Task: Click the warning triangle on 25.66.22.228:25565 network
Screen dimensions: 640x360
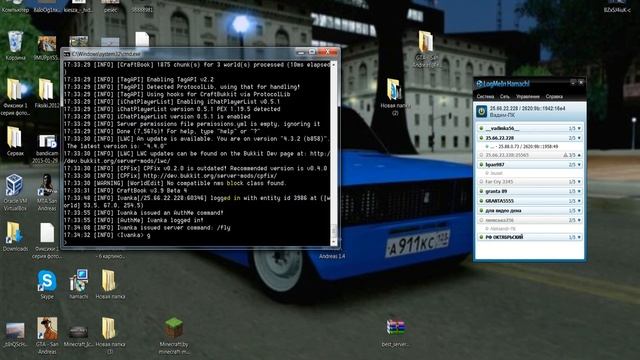Action: pyautogui.click(x=565, y=155)
